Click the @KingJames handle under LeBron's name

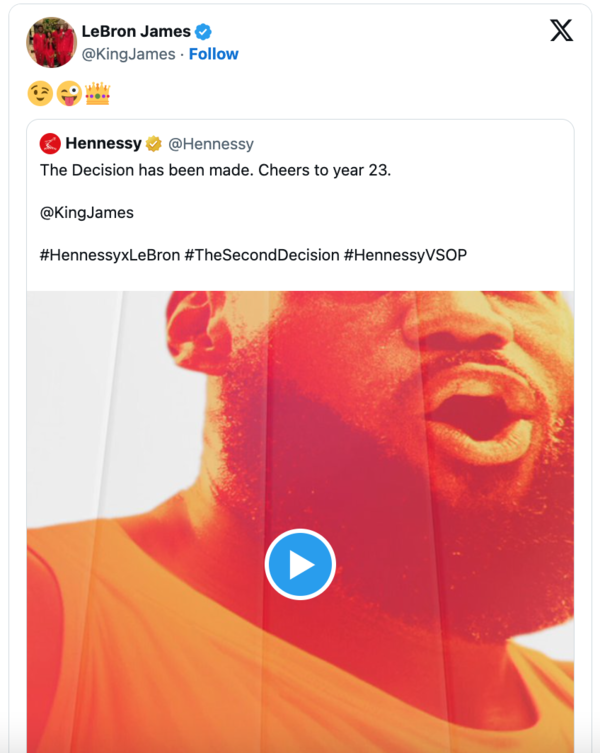click(128, 54)
